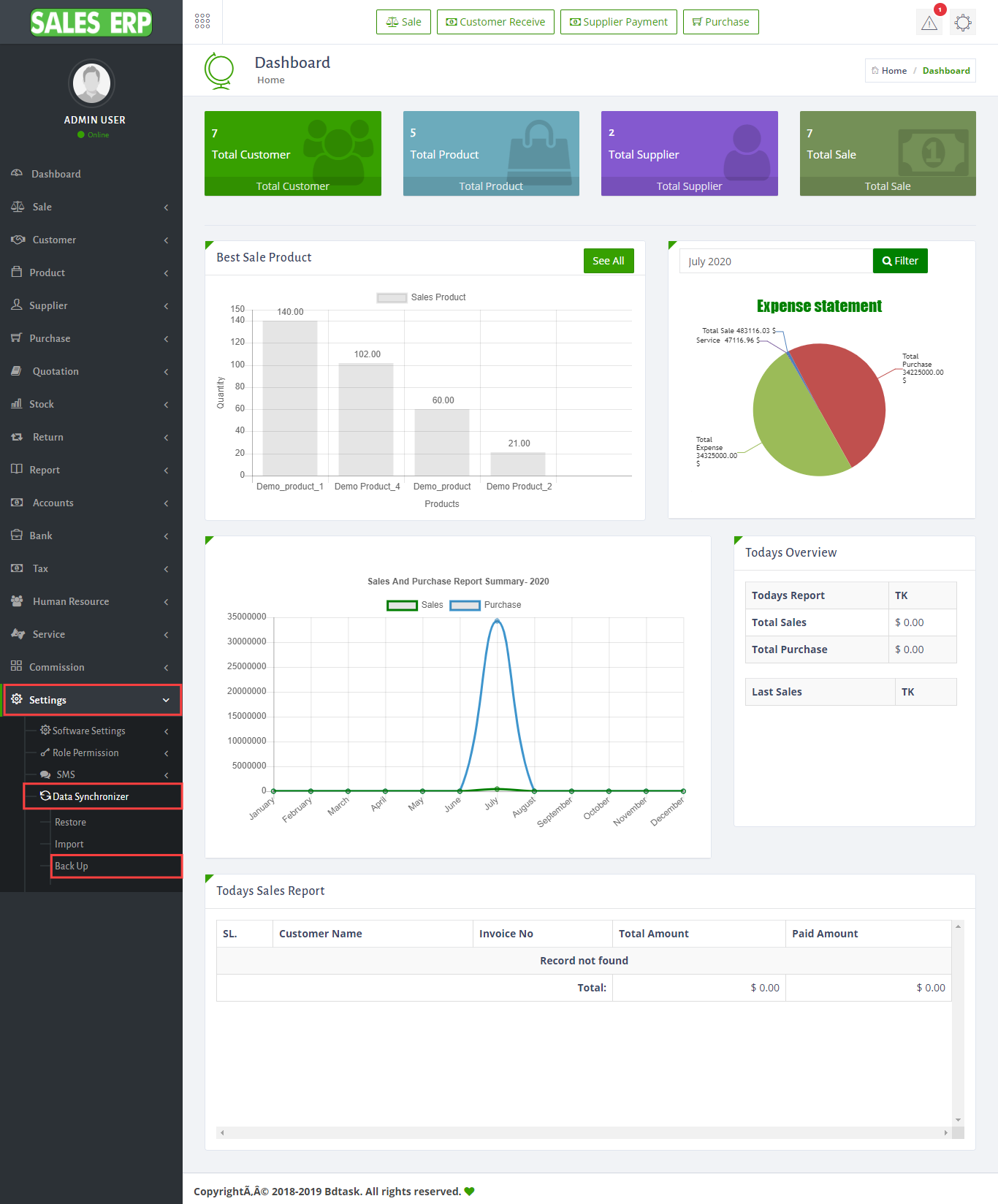Viewport: 998px width, 1204px height.
Task: Click the See All button
Action: 608,261
